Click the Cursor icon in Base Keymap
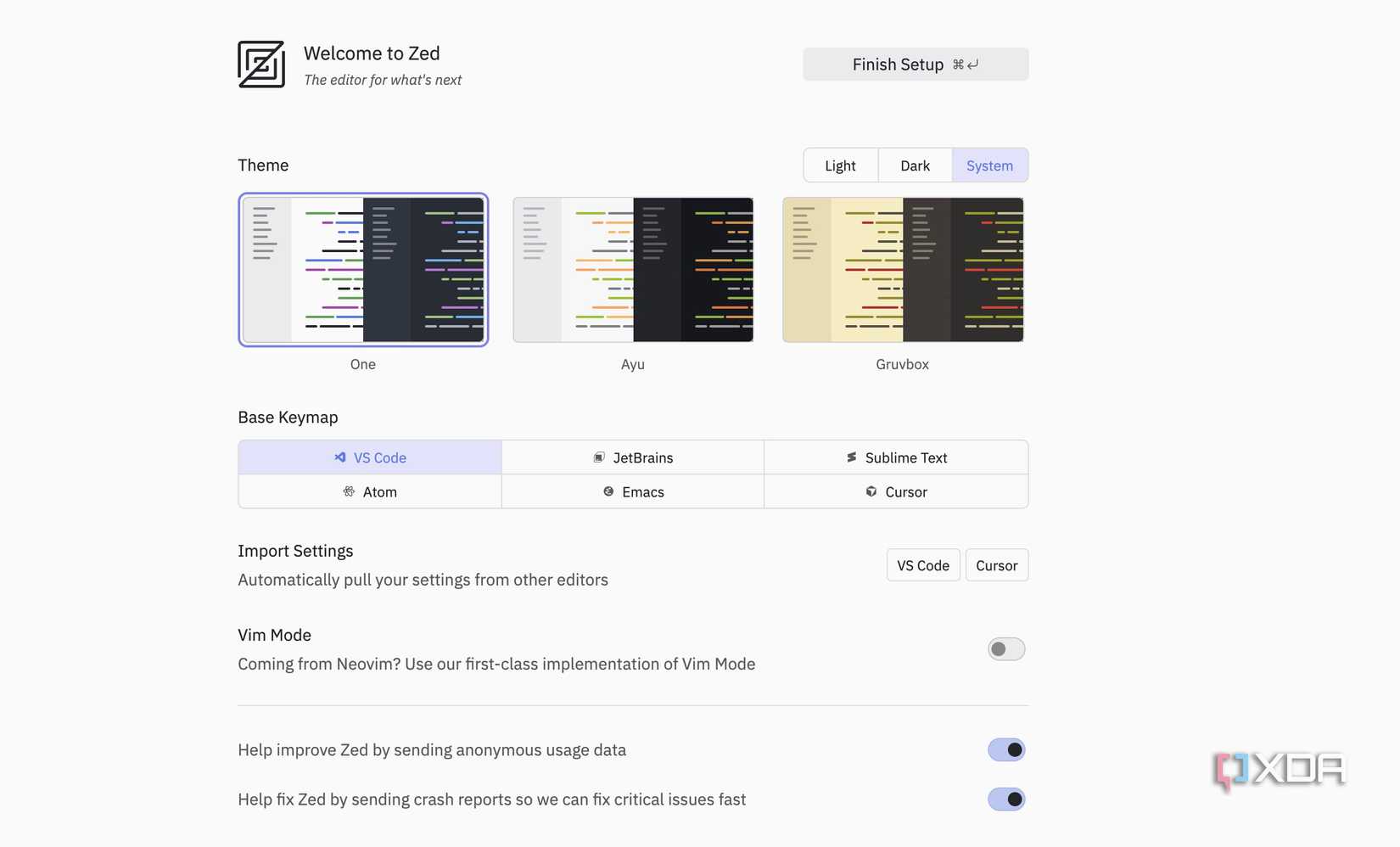This screenshot has height=847, width=1400. (x=871, y=491)
